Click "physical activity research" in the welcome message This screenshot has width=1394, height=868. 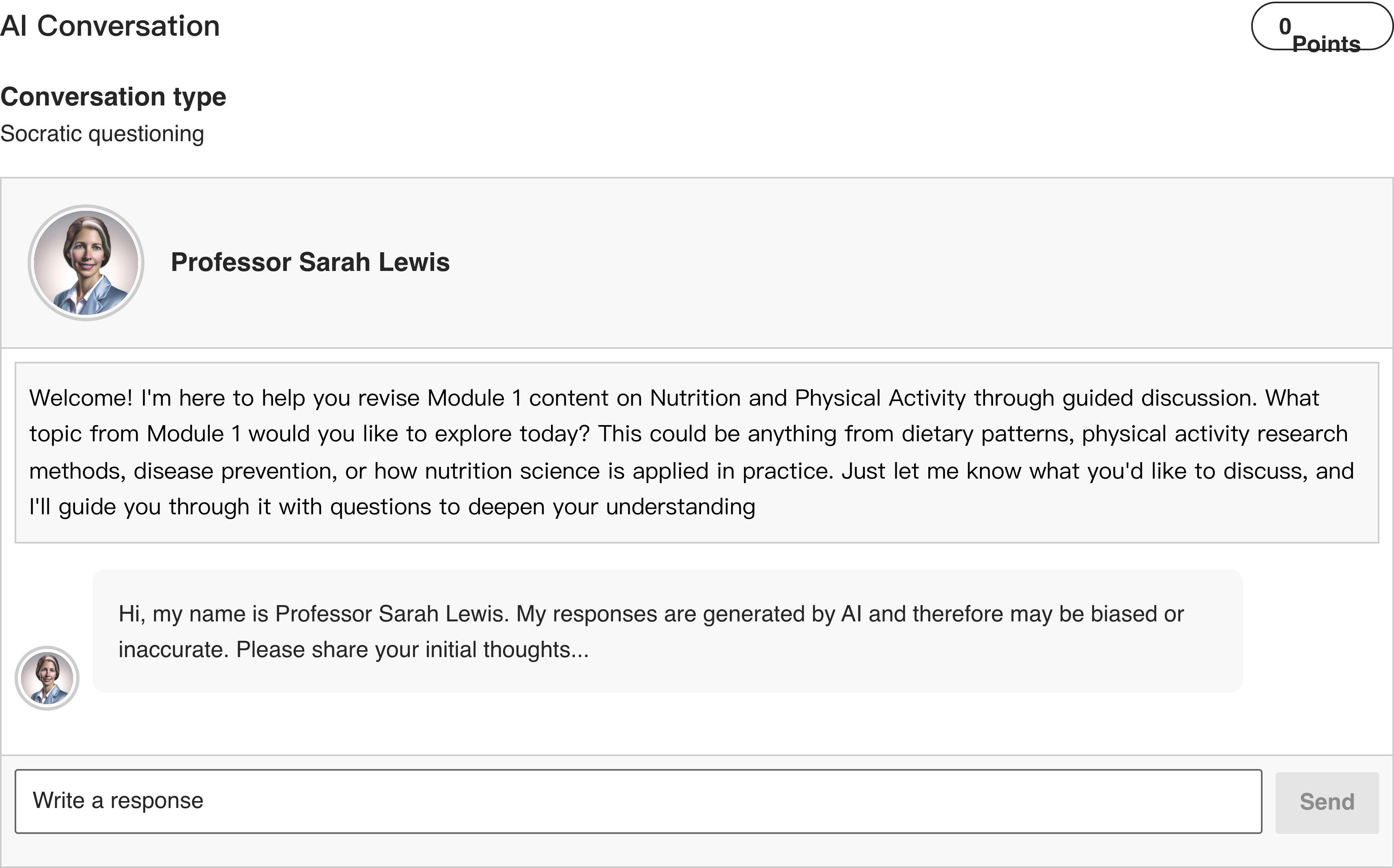point(1214,434)
